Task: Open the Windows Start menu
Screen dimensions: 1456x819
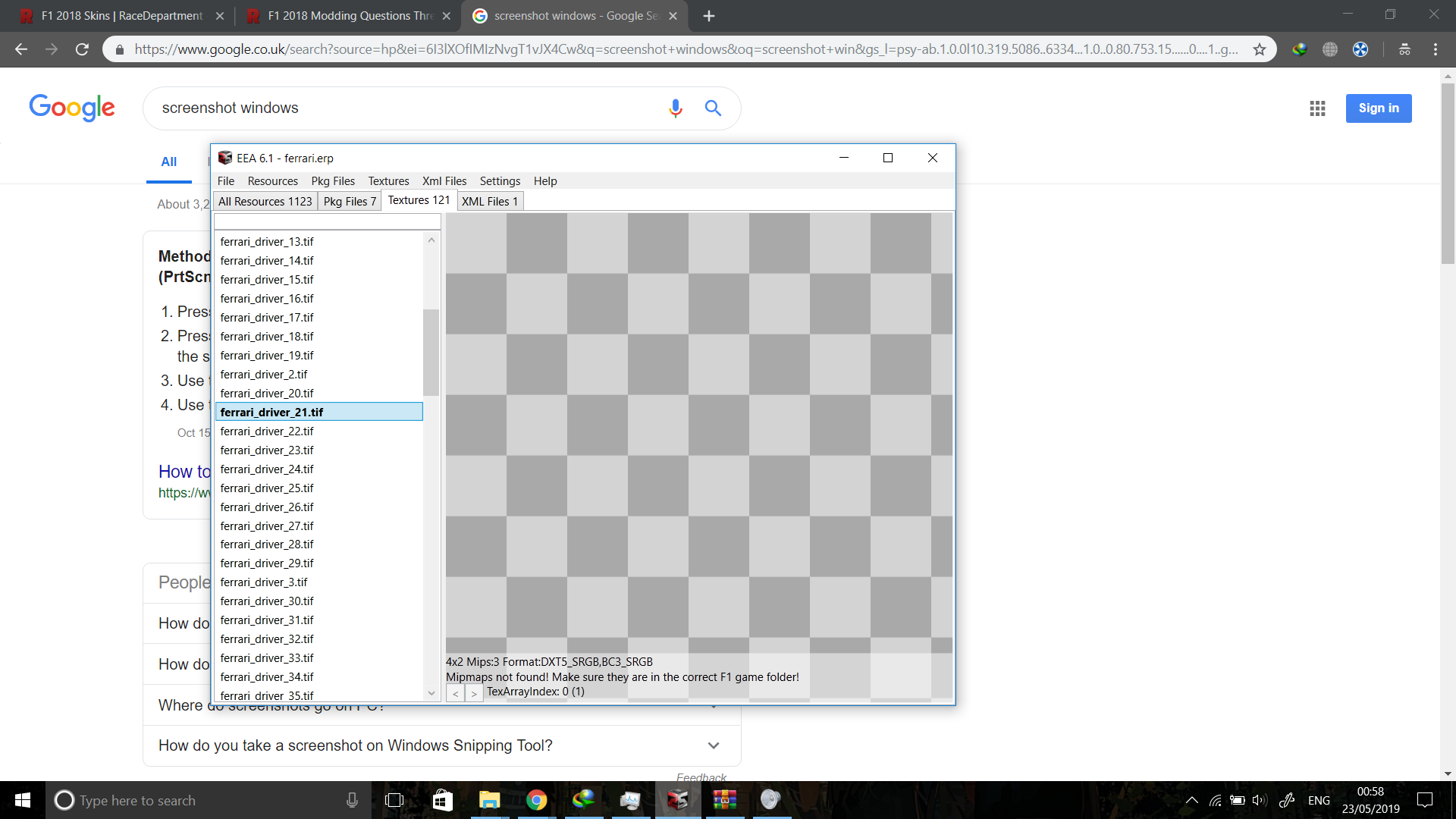Action: coord(23,800)
